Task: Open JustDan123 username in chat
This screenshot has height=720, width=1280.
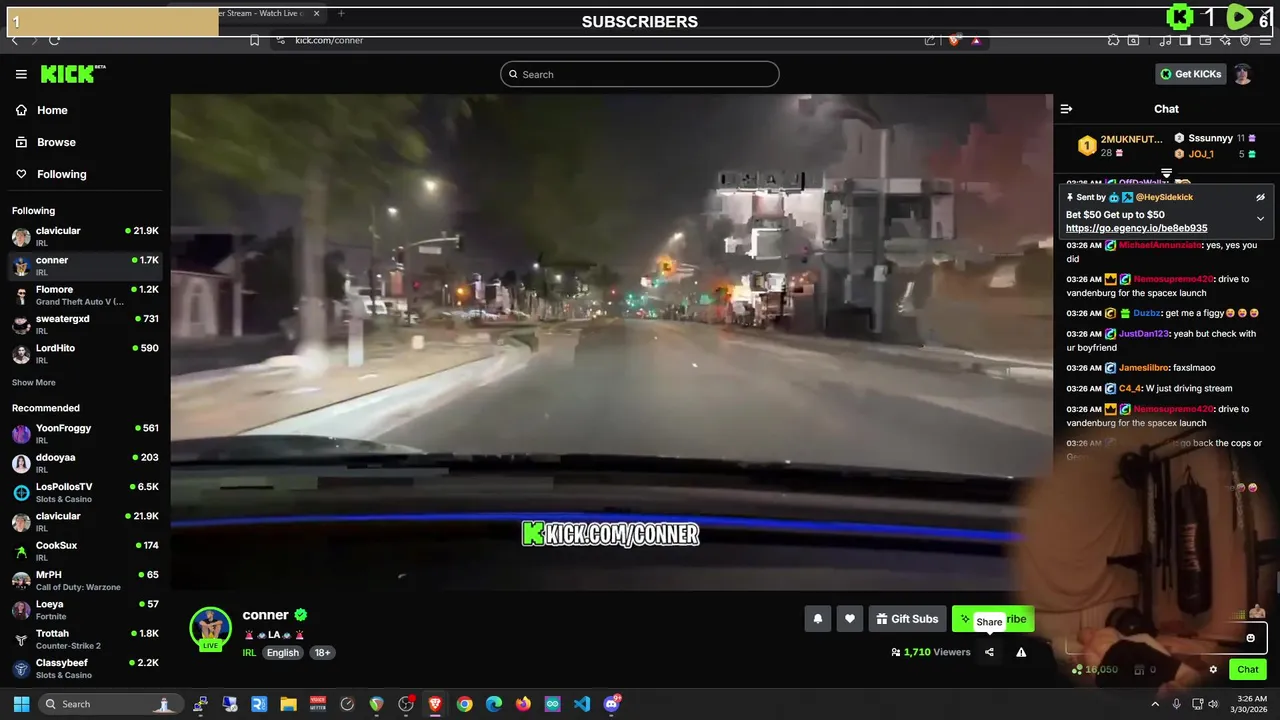Action: coord(1144,334)
